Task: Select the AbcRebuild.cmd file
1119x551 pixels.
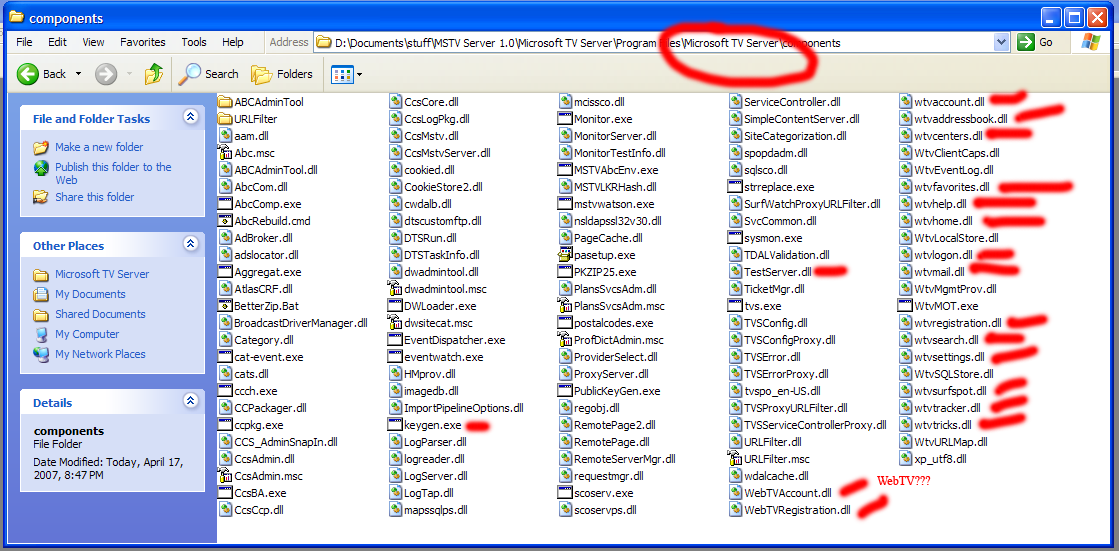Action: click(x=271, y=221)
